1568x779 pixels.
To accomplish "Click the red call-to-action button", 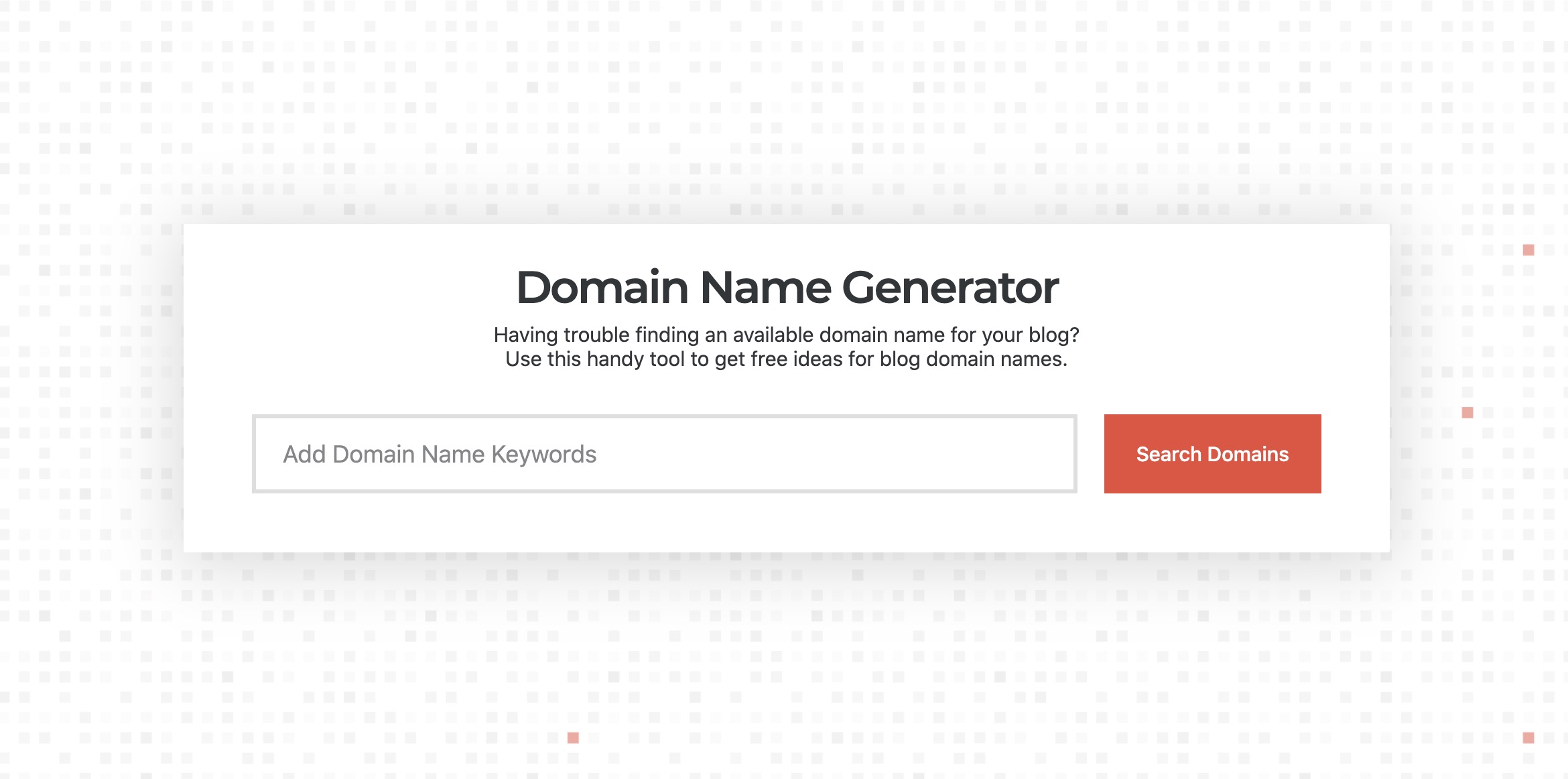I will click(1213, 453).
